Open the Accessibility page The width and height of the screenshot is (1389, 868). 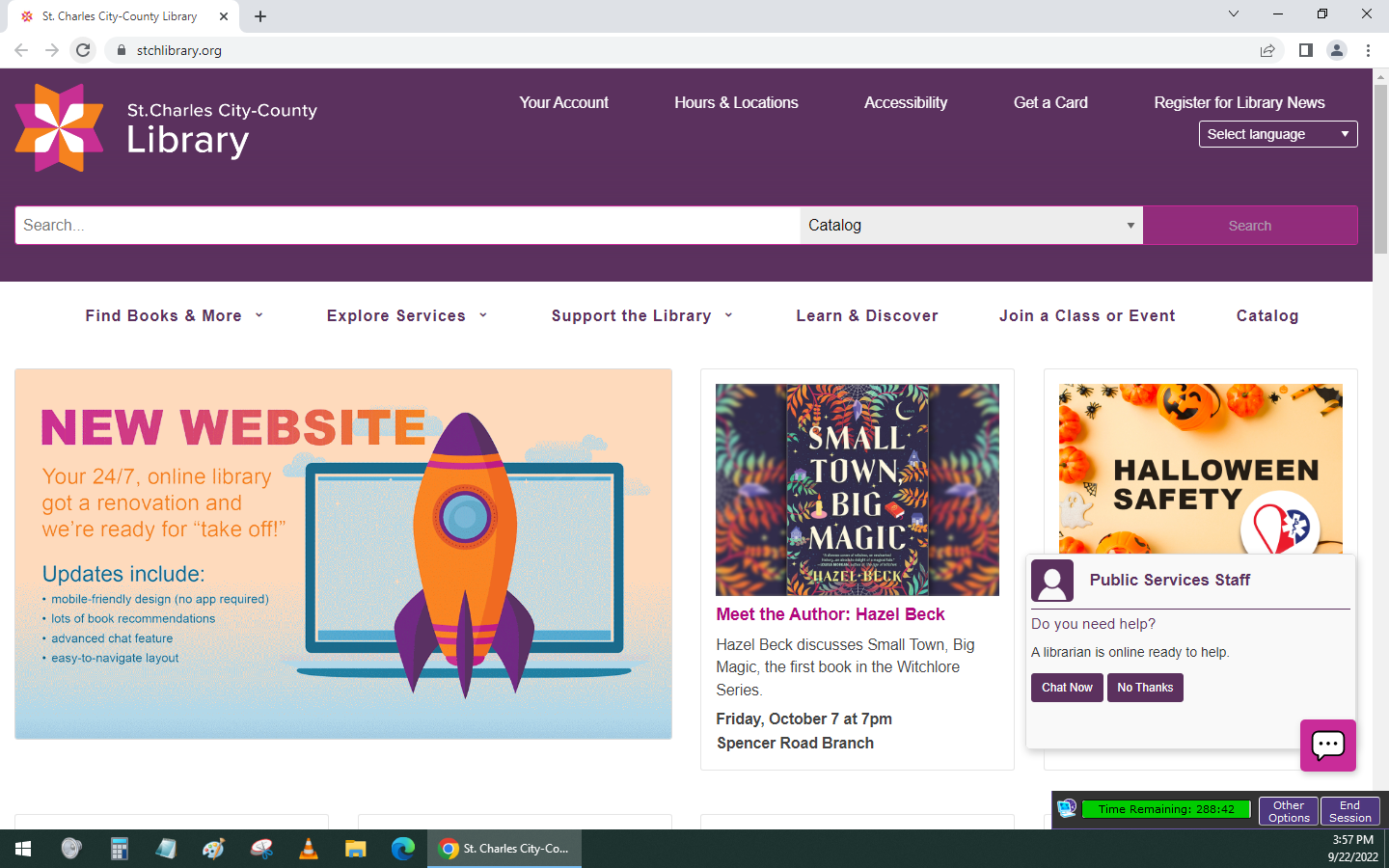coord(906,102)
